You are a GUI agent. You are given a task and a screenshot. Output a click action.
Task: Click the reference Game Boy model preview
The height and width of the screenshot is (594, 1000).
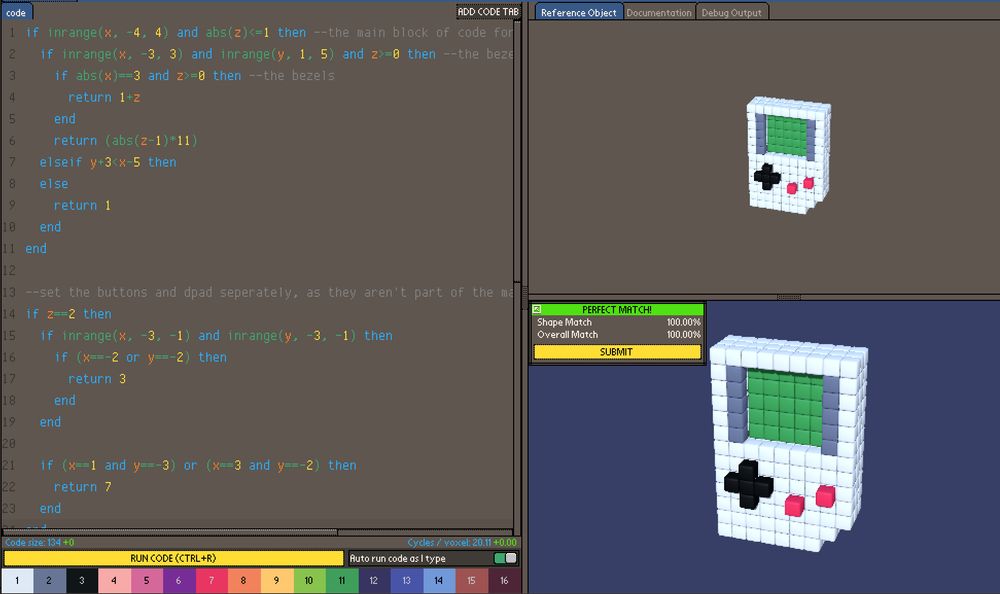pyautogui.click(x=789, y=155)
